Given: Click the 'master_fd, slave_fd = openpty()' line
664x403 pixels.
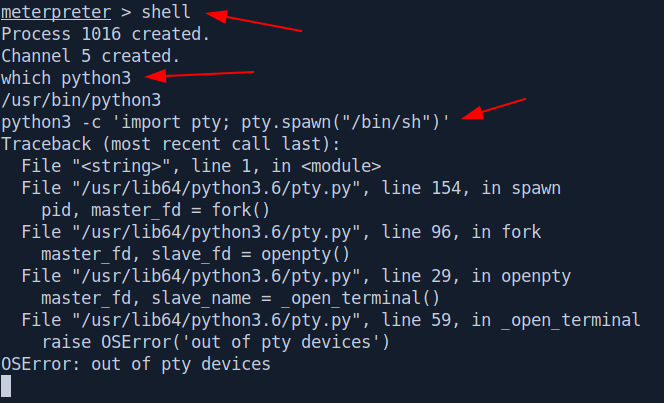Looking at the screenshot, I should [x=196, y=254].
